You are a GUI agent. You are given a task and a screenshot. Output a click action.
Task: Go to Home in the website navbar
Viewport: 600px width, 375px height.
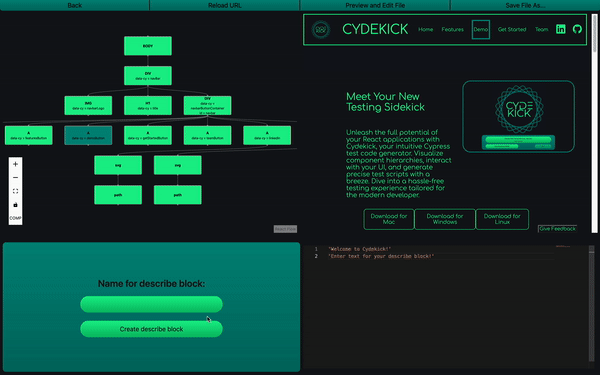(x=426, y=29)
